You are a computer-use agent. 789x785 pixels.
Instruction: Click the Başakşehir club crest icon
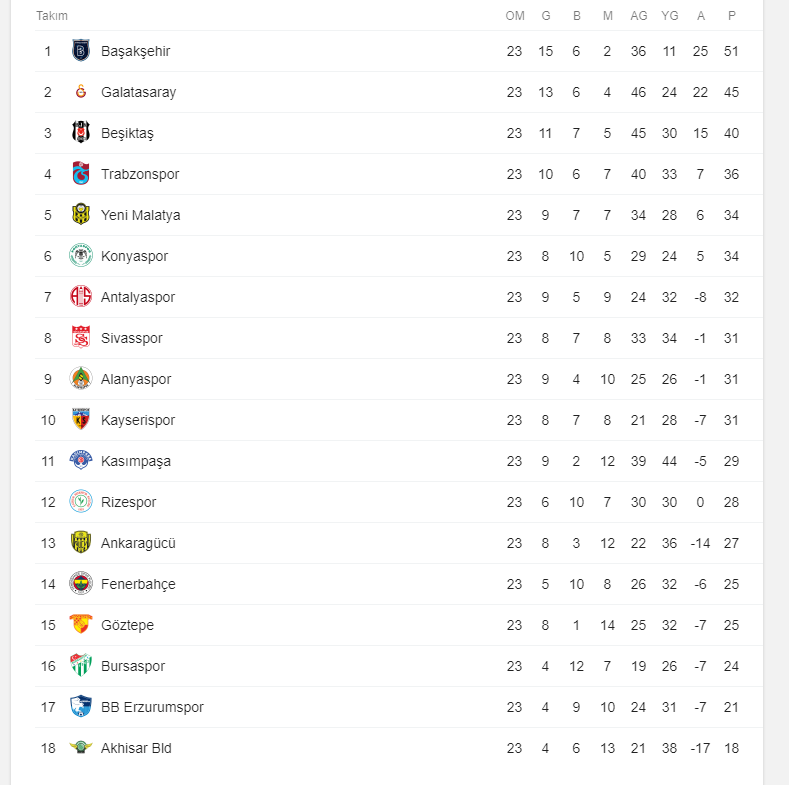(81, 51)
